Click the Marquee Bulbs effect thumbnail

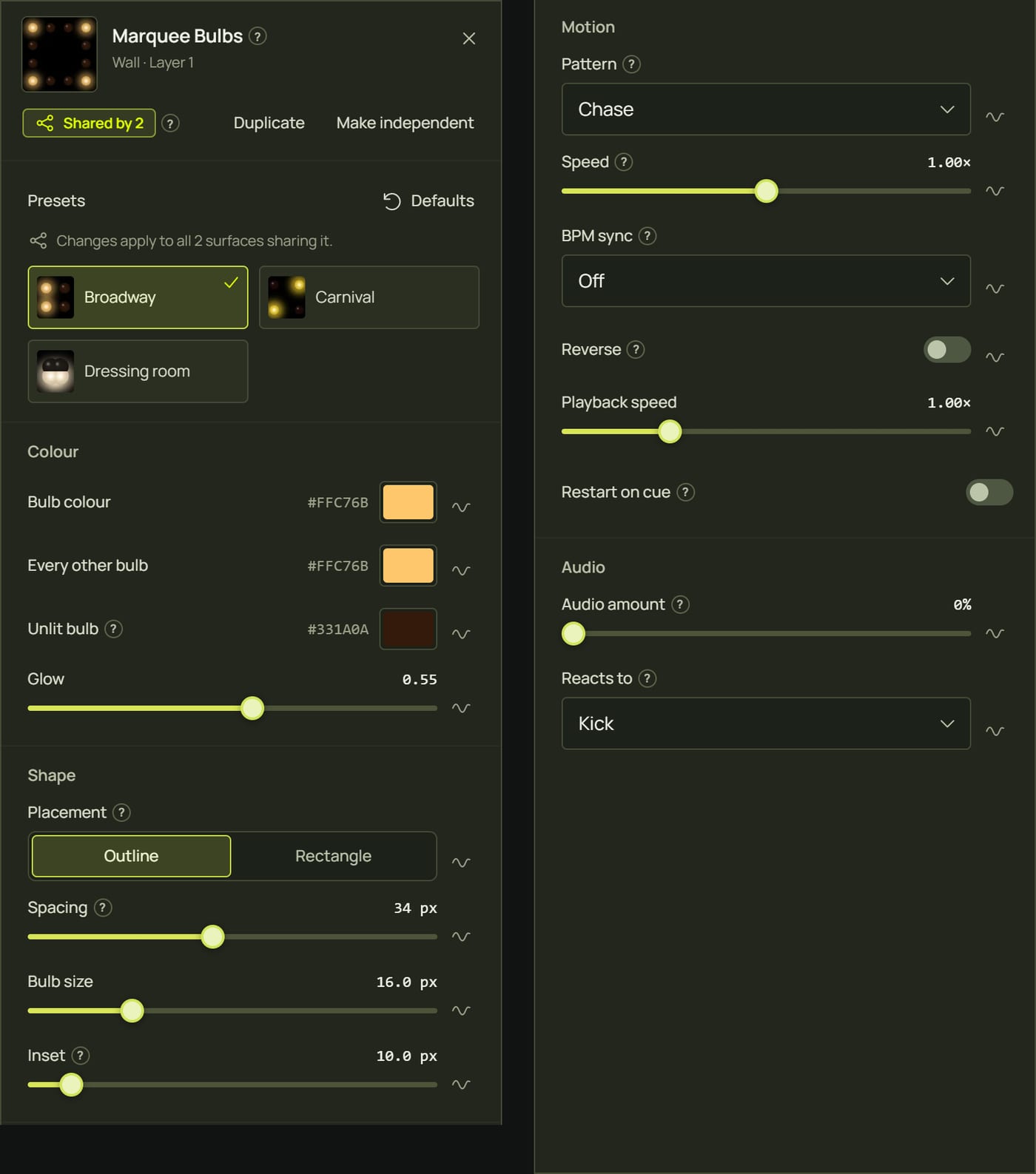59,54
